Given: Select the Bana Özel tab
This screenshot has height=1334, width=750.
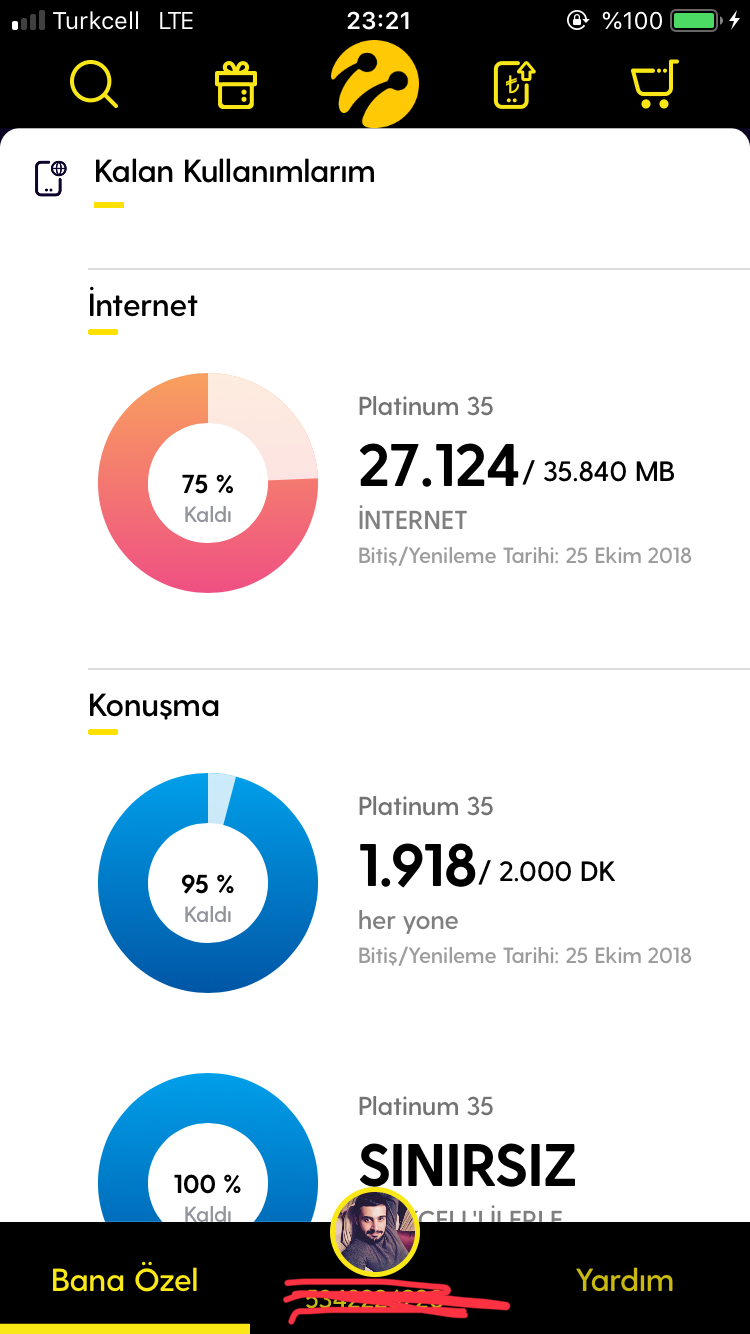Looking at the screenshot, I should (125, 1280).
